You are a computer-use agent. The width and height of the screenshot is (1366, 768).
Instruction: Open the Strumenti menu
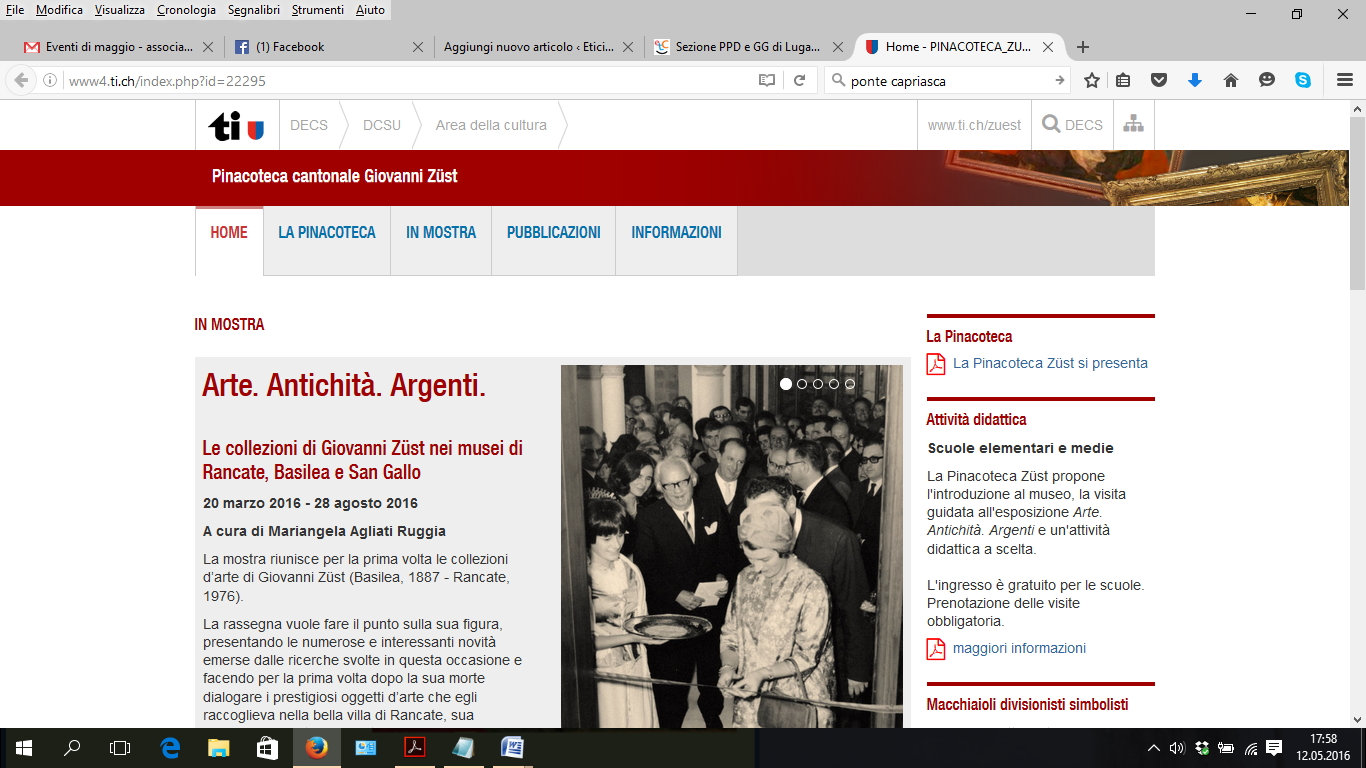[320, 10]
